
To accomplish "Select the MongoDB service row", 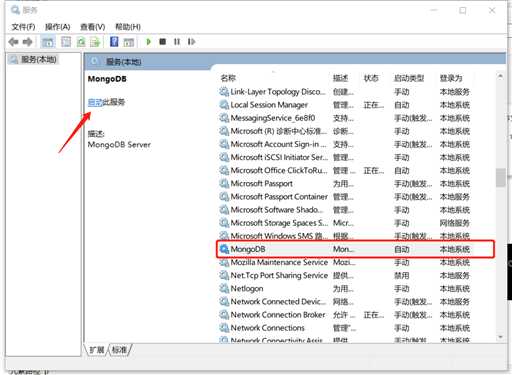I will pos(355,249).
